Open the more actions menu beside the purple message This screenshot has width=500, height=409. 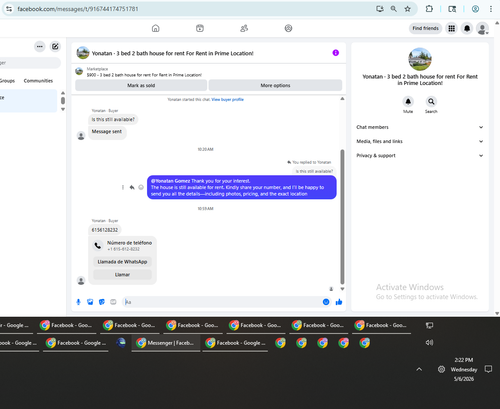[123, 187]
